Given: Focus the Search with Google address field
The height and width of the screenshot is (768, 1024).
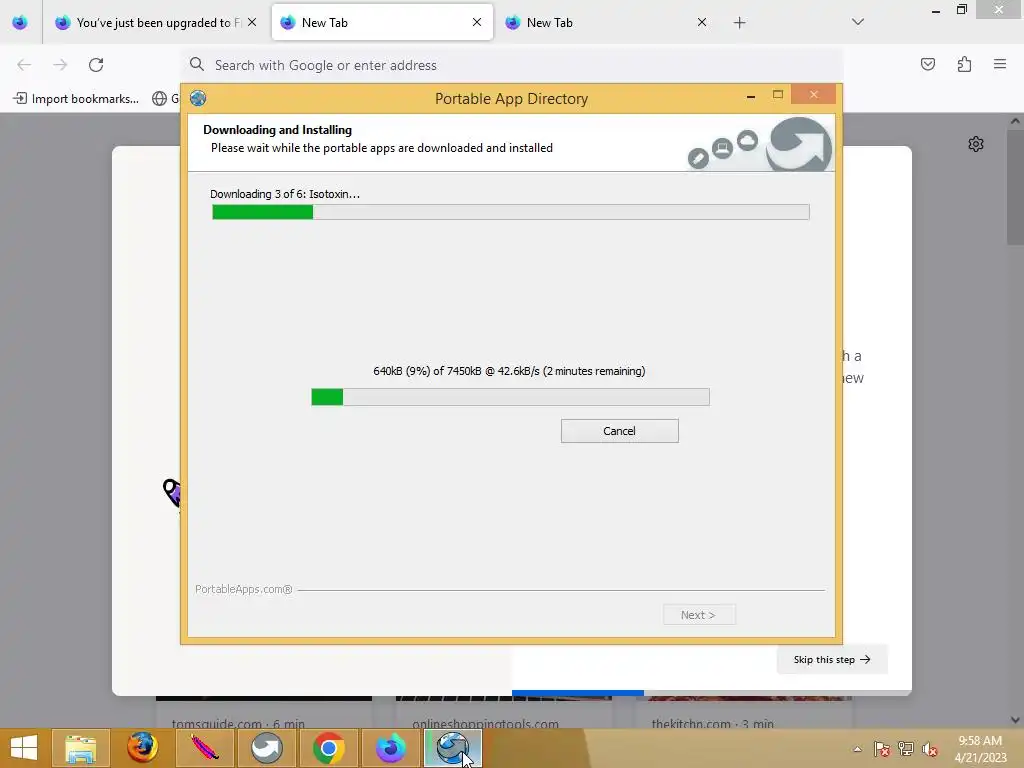Looking at the screenshot, I should click(x=512, y=65).
